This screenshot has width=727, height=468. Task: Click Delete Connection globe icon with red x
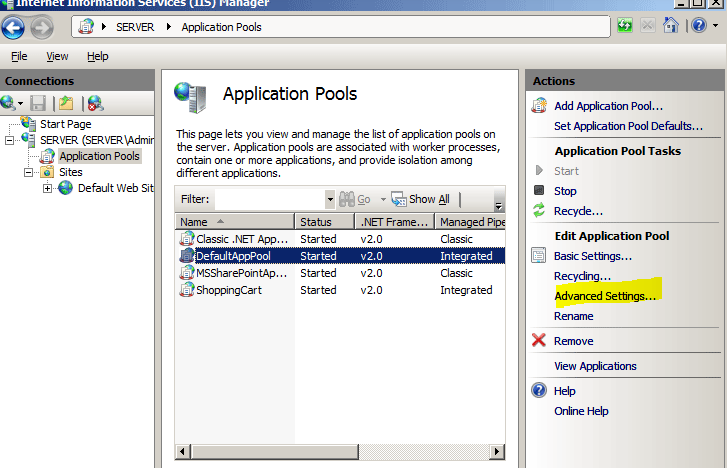(x=96, y=103)
